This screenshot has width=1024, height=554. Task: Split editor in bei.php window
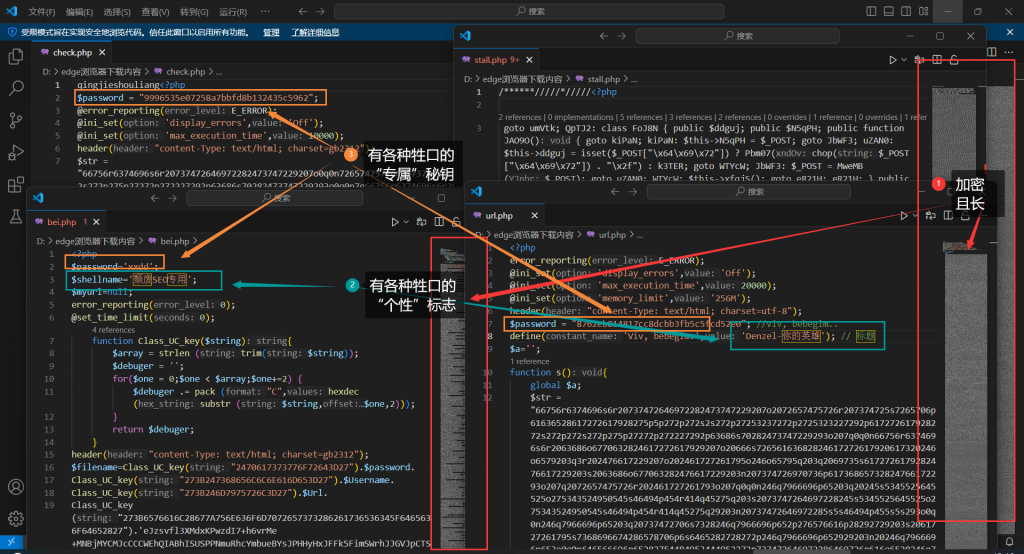coord(439,222)
